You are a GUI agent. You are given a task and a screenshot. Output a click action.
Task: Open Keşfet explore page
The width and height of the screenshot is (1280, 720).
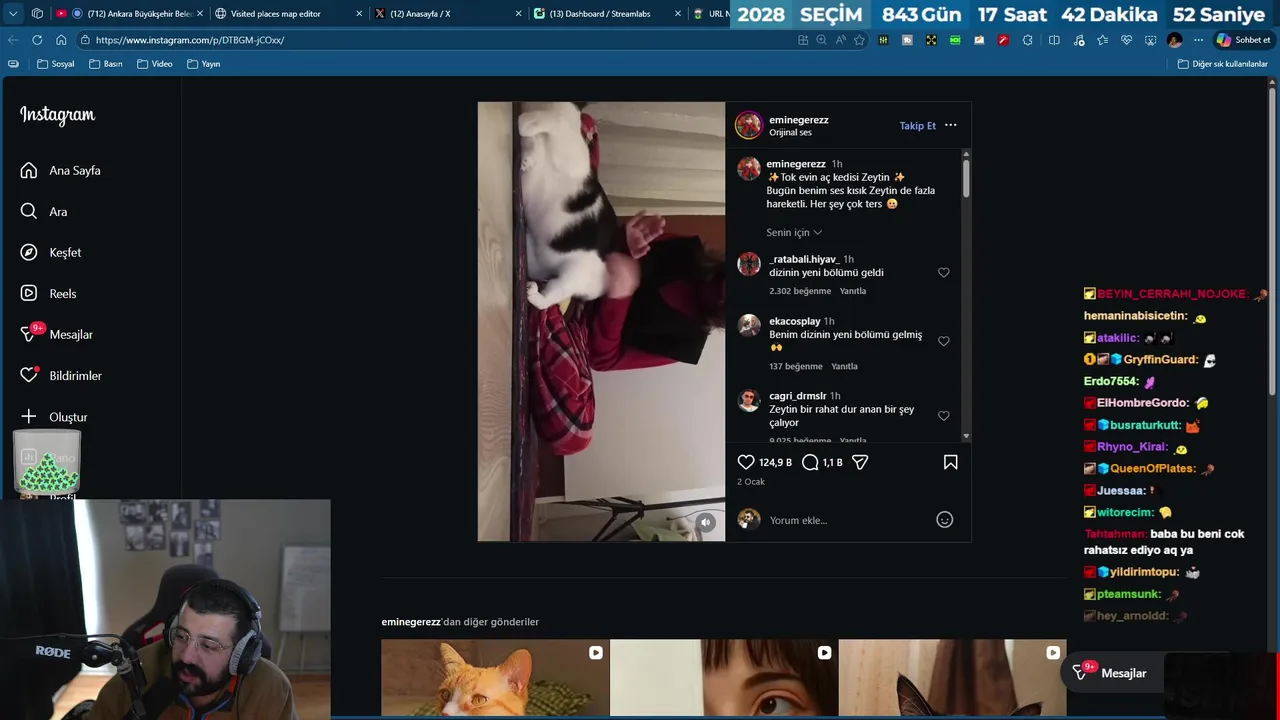point(50,253)
